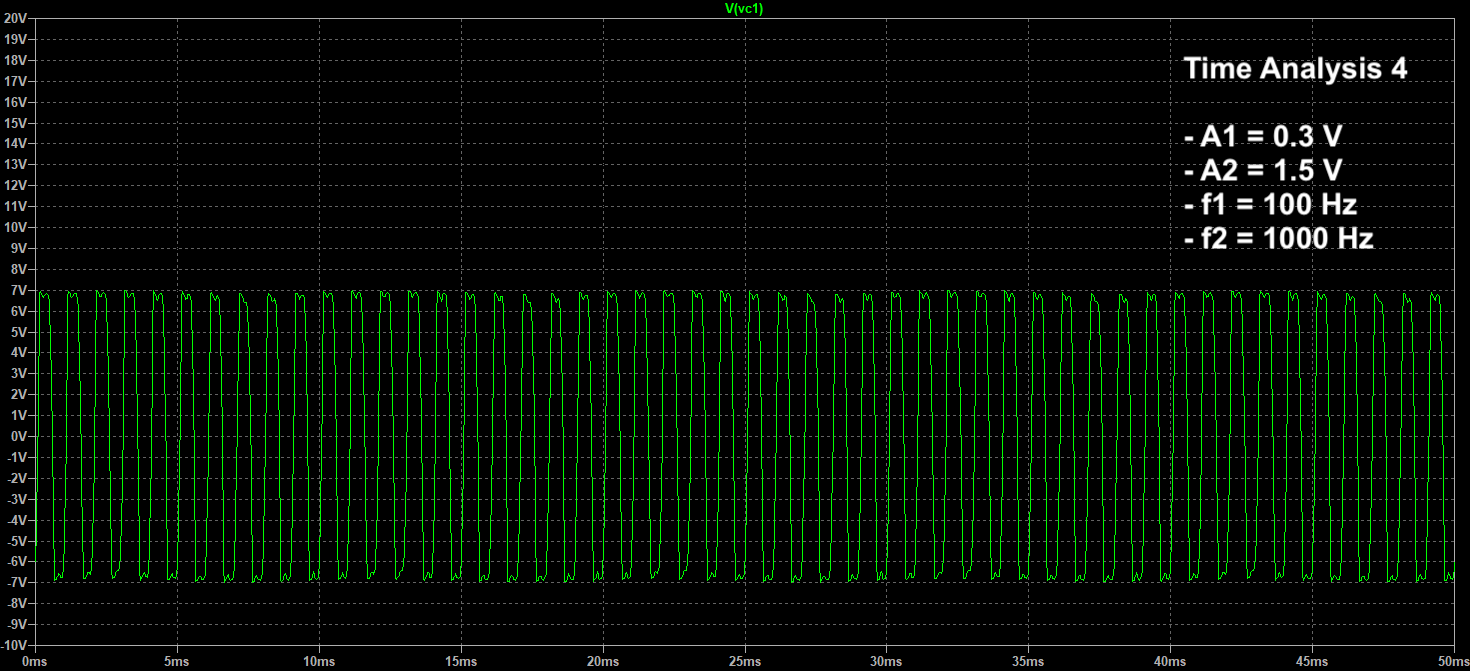
Task: Click the -5V voltage axis label
Action: pos(17,540)
